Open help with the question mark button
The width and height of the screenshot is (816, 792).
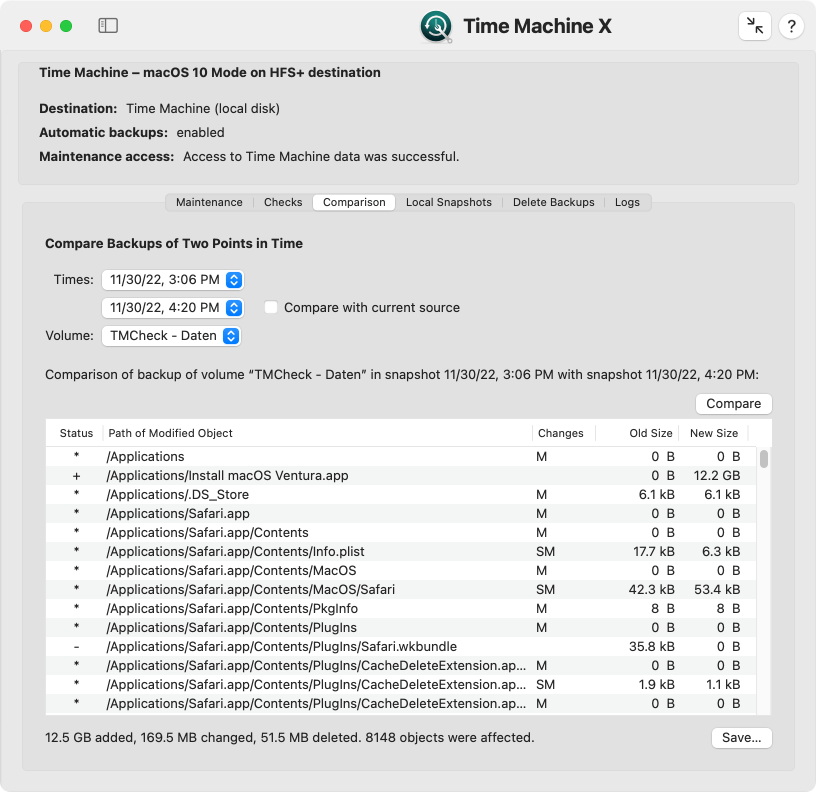(x=791, y=25)
